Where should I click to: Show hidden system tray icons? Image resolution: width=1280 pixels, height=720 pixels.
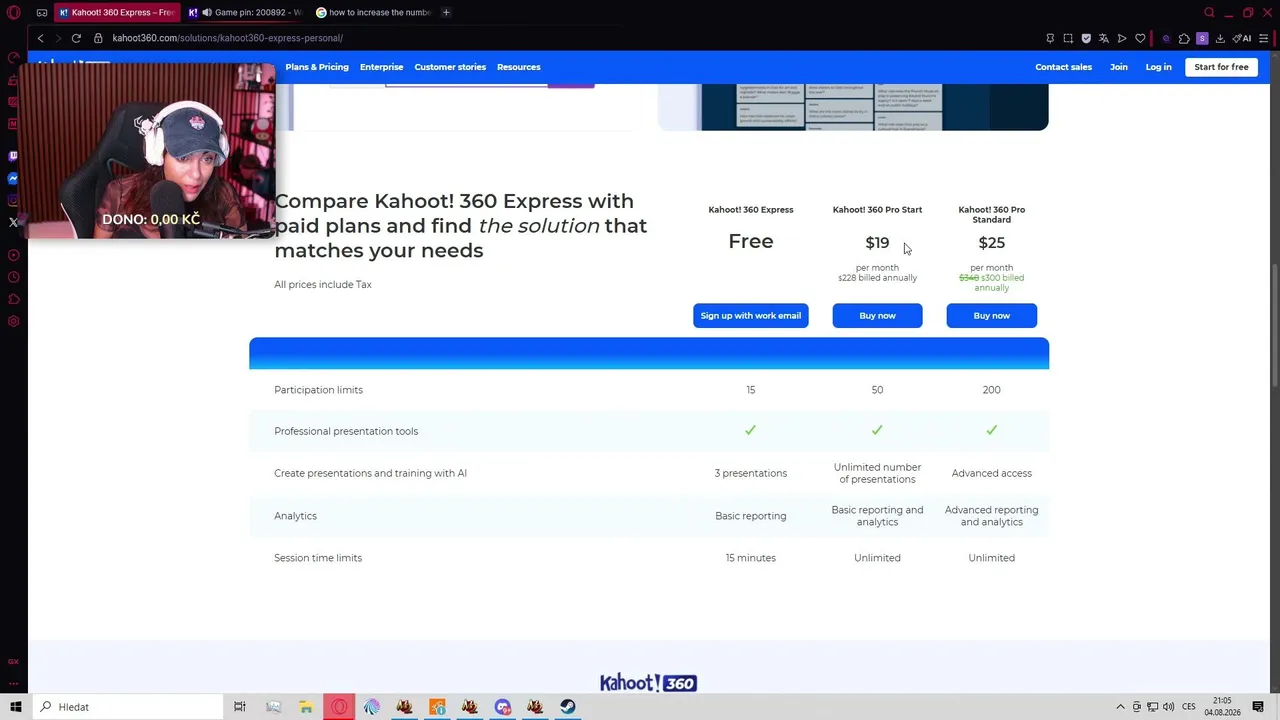coord(1120,707)
